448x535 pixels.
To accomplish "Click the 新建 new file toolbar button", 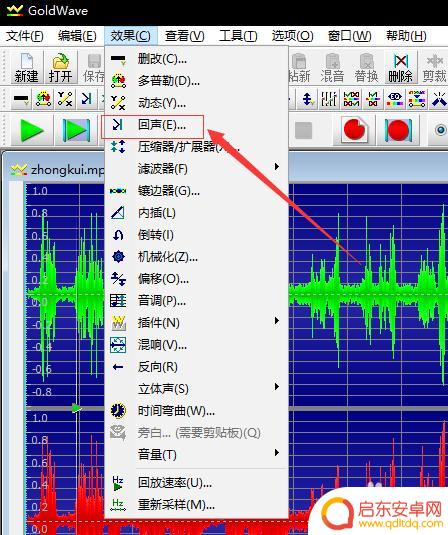I will tap(27, 68).
